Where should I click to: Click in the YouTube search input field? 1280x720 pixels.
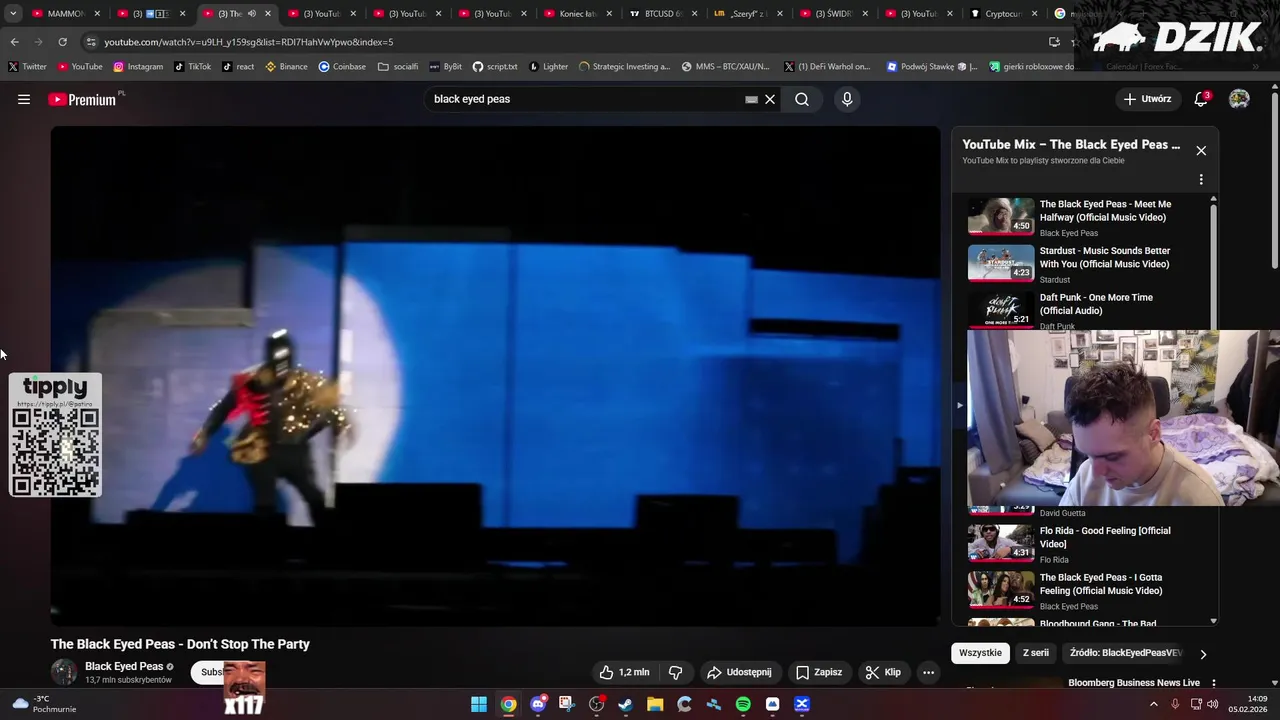tap(585, 99)
